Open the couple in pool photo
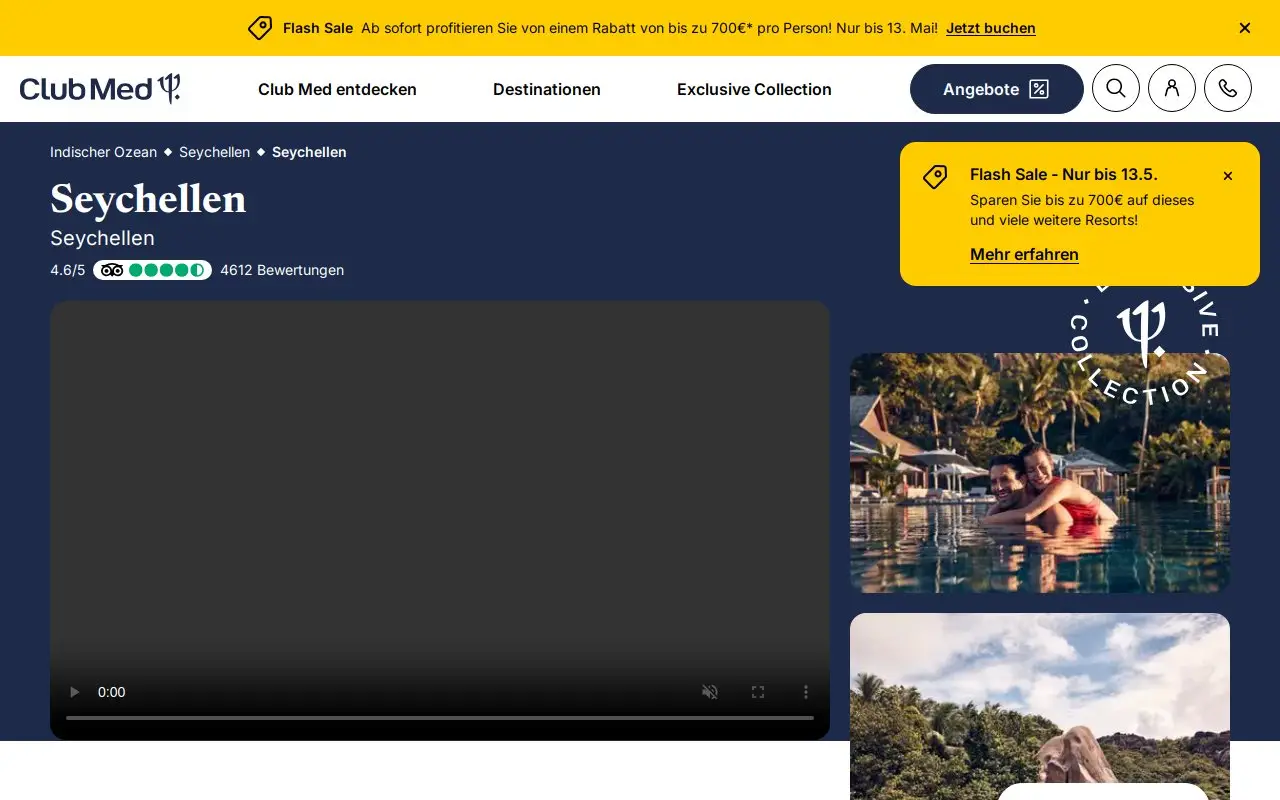 pos(1040,473)
